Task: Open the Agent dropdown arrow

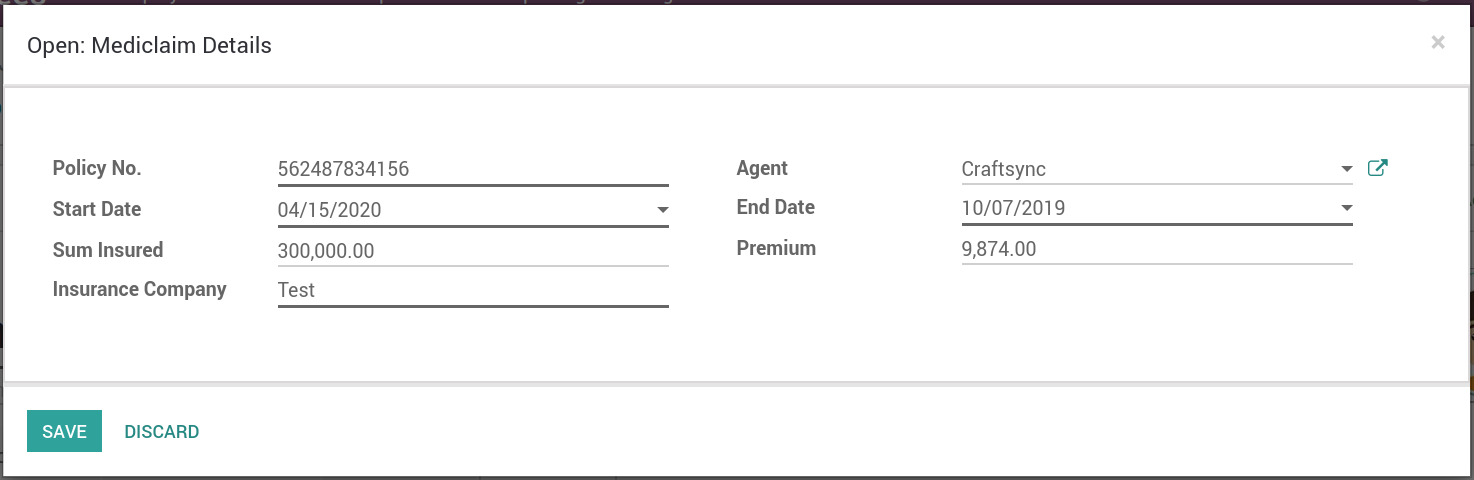Action: pyautogui.click(x=1346, y=169)
